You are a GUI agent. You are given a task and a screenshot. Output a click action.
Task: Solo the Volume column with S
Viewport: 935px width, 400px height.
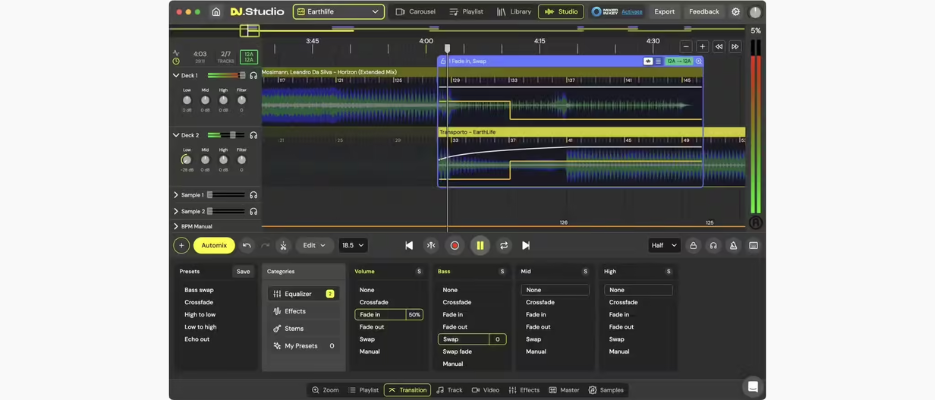tap(419, 271)
